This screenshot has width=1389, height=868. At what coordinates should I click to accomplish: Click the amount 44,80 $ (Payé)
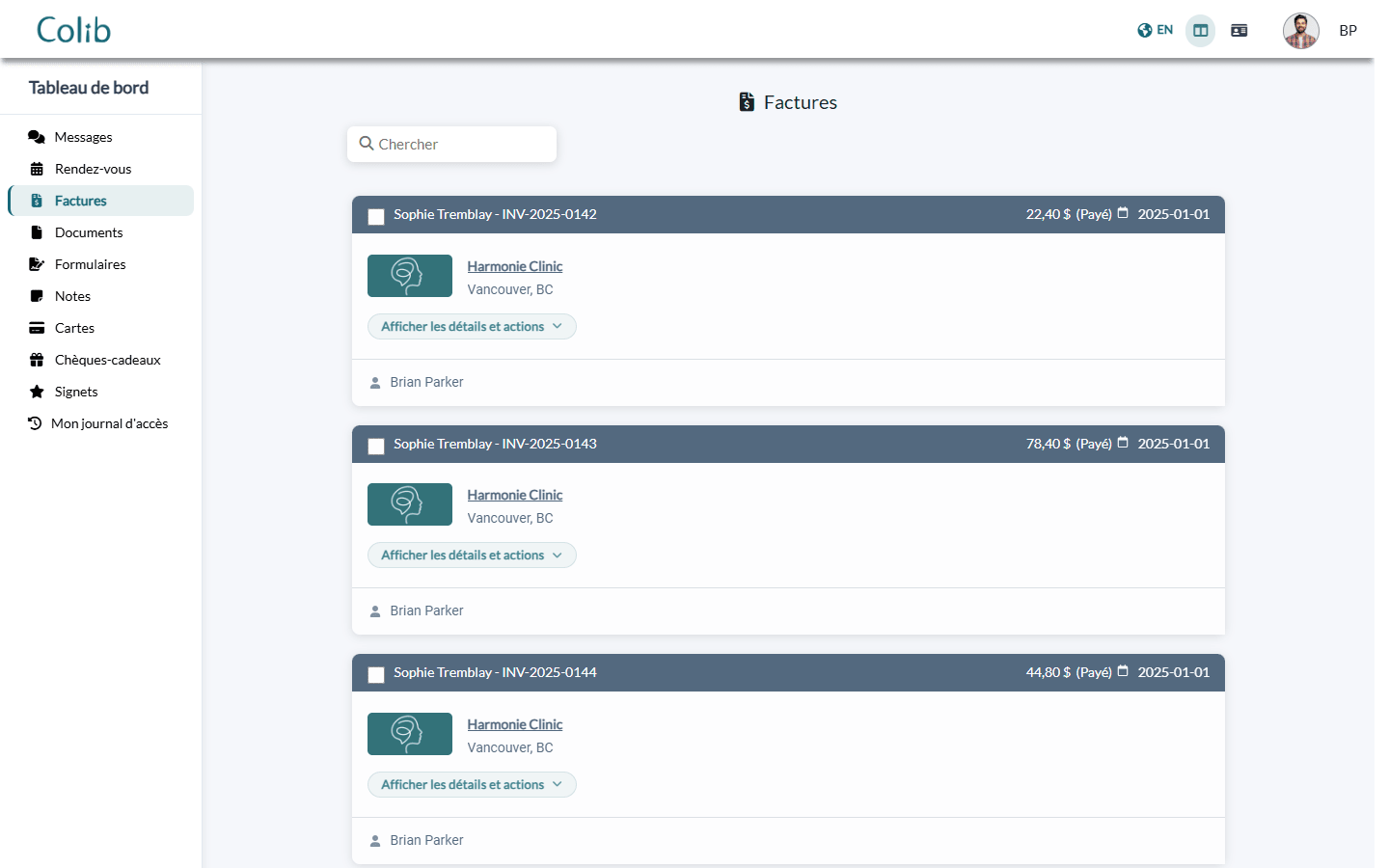(1069, 672)
